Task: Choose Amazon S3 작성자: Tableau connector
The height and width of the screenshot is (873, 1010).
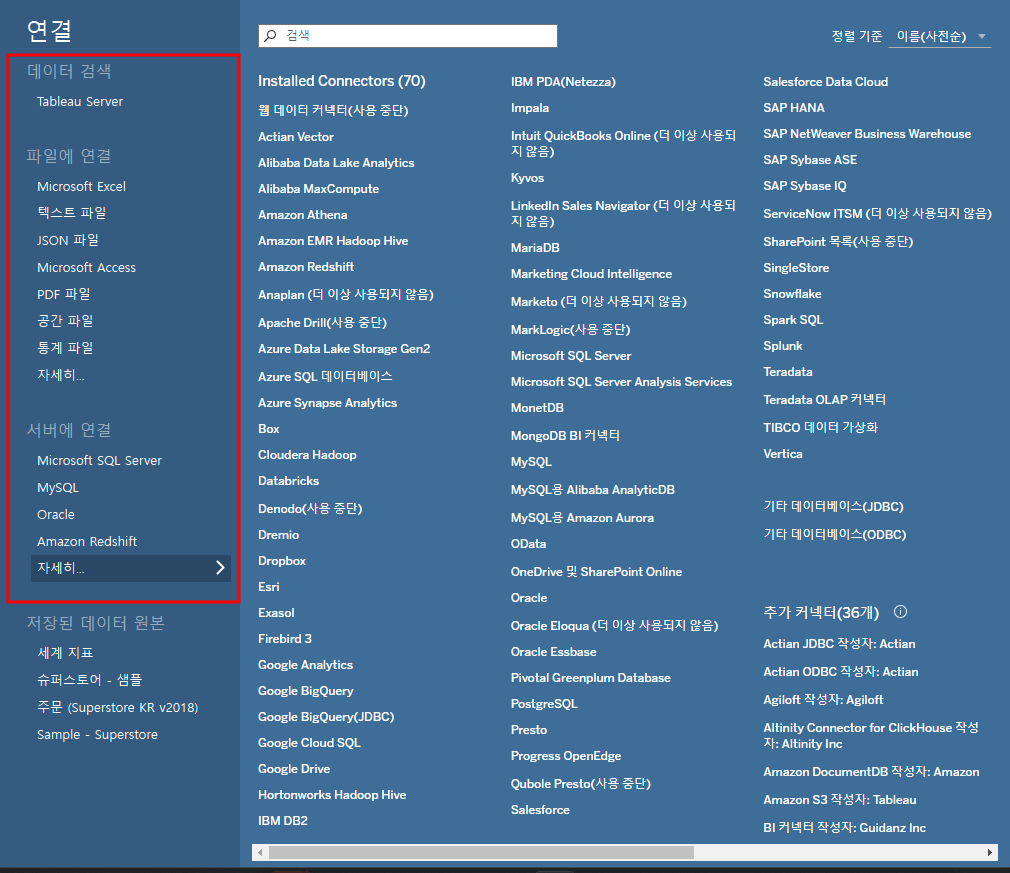Action: coord(839,800)
